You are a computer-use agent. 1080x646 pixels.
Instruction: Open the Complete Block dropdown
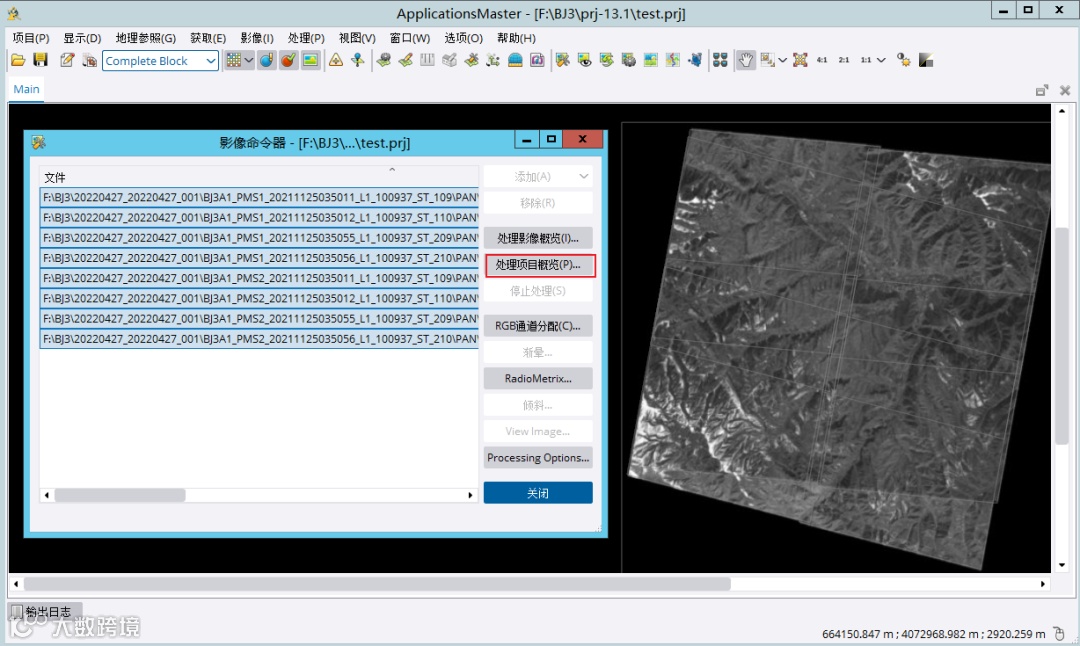pyautogui.click(x=160, y=61)
